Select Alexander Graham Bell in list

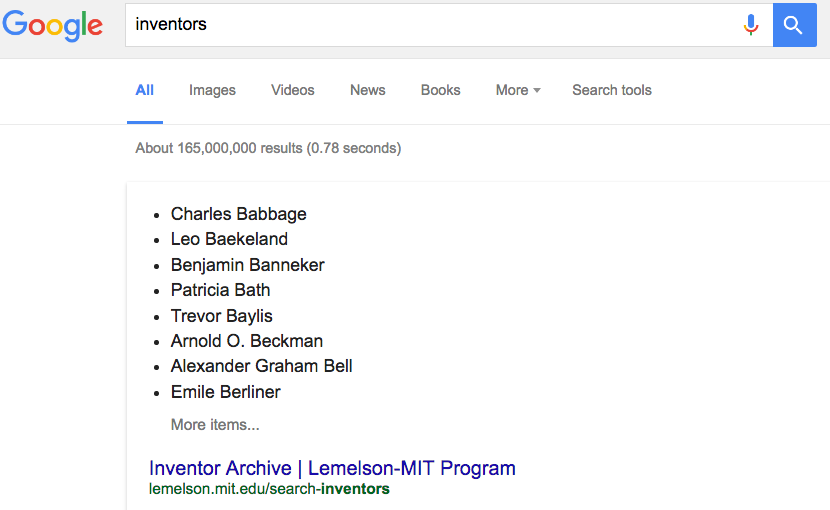click(261, 366)
